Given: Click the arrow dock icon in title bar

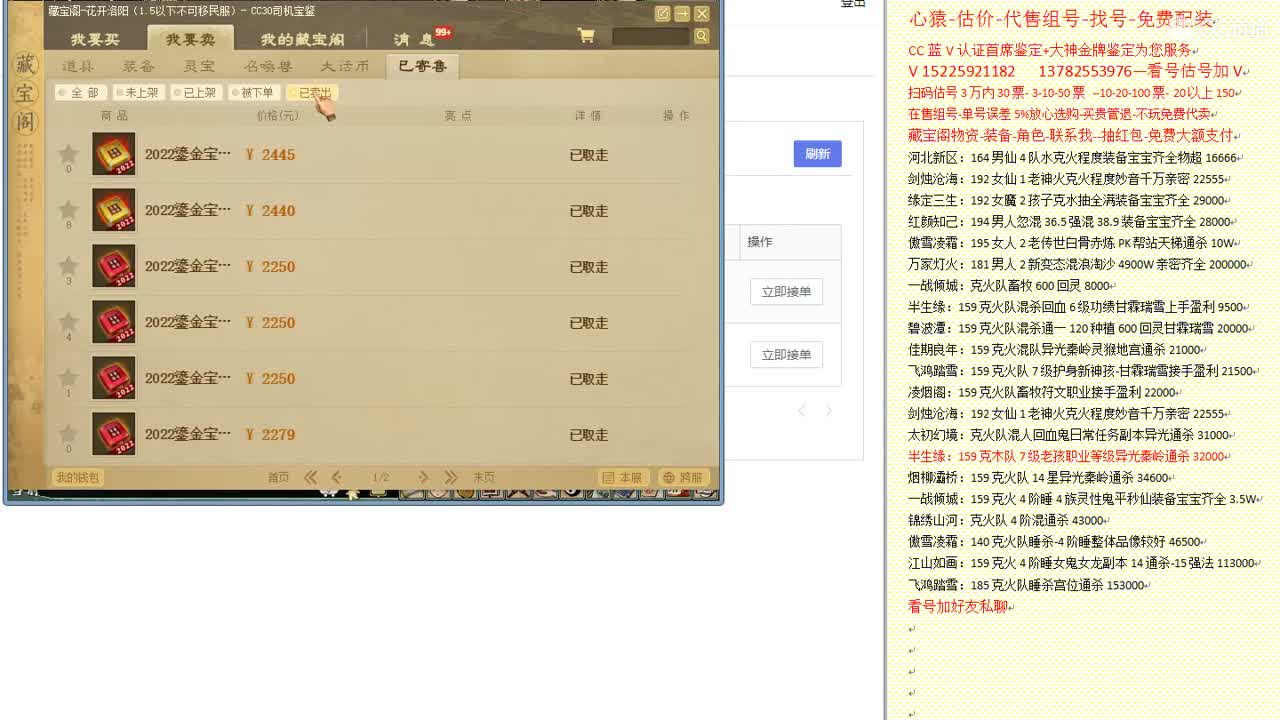Looking at the screenshot, I should click(x=682, y=13).
